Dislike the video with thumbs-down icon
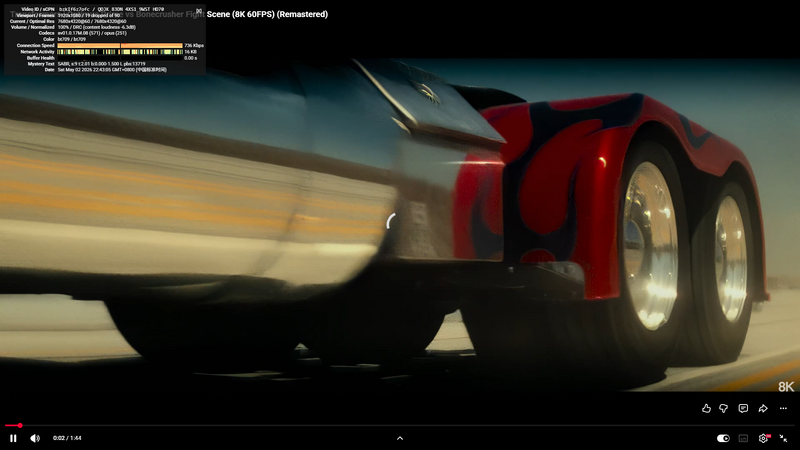800x450 pixels. (x=723, y=408)
